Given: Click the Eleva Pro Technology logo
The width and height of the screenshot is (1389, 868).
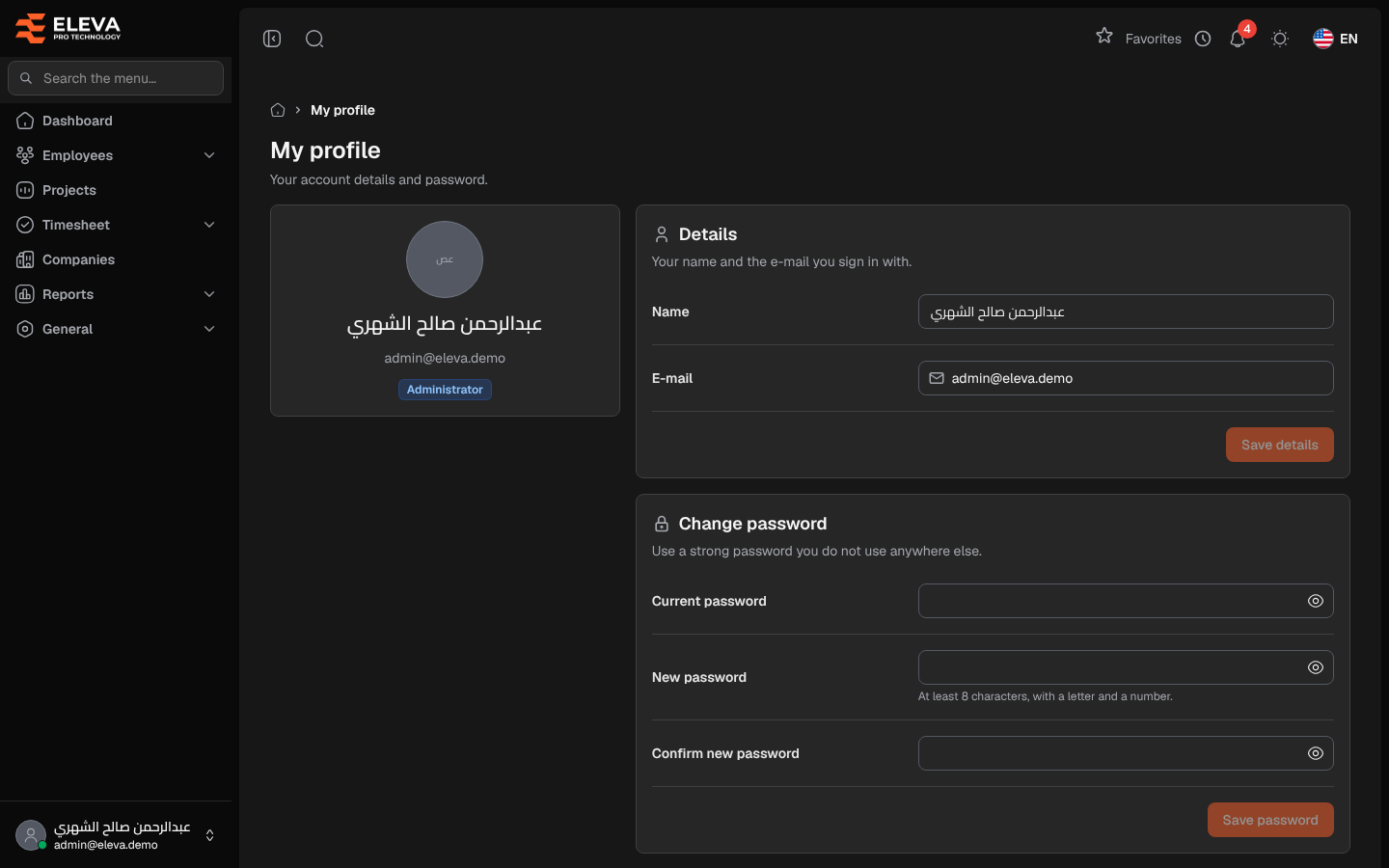Looking at the screenshot, I should click(68, 29).
